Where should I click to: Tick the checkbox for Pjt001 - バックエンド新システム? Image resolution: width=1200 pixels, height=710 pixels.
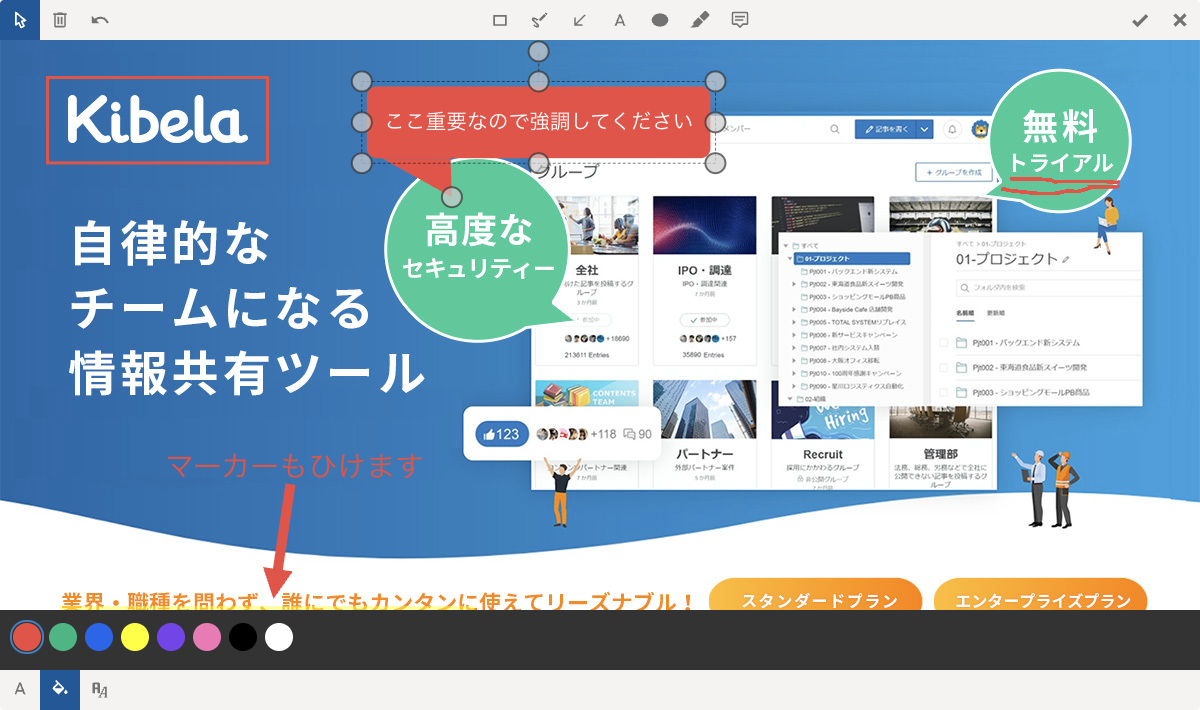pos(945,343)
